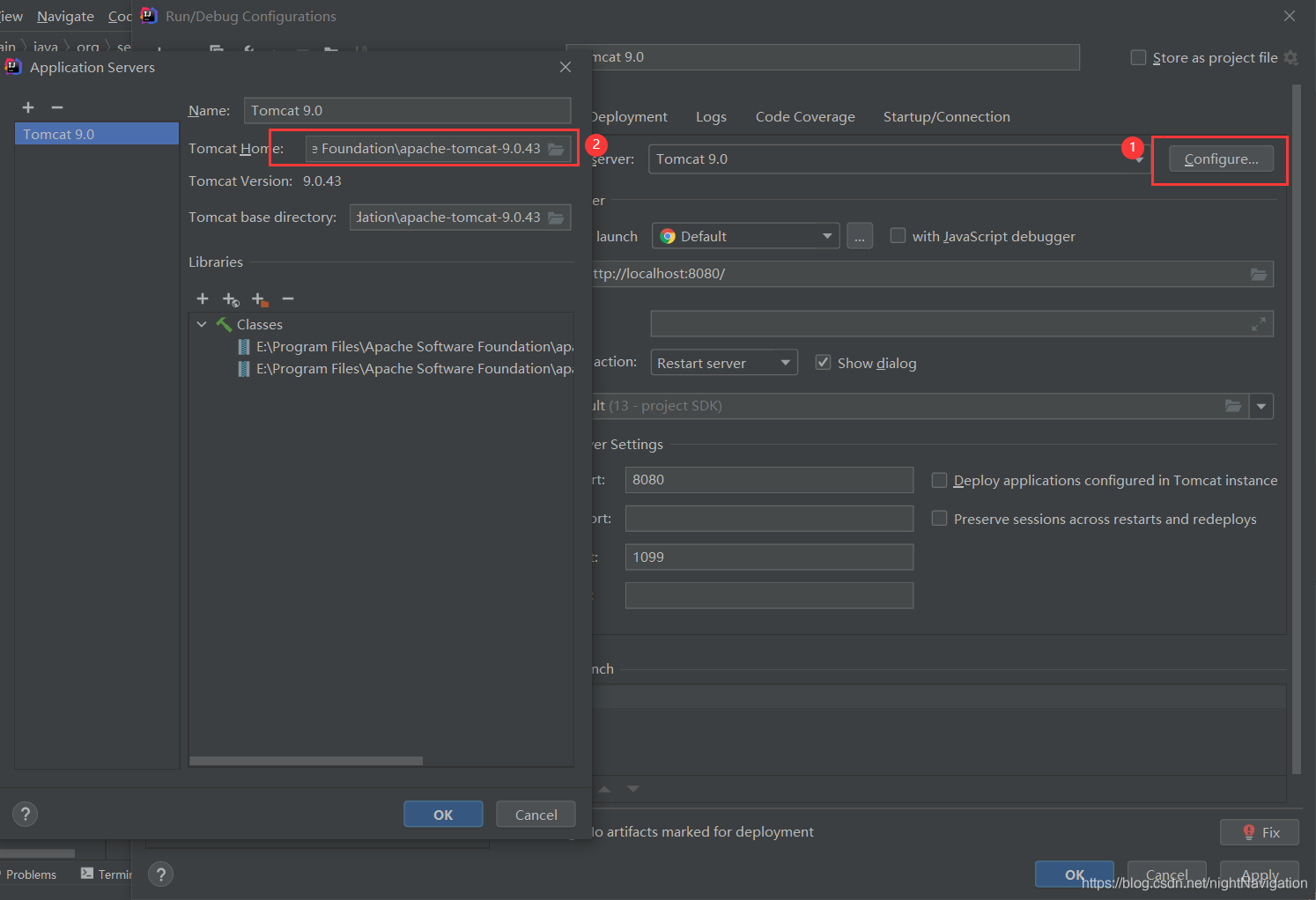Screen dimensions: 1316x900
Task: Collapse the Classes tree node
Action: coord(202,325)
